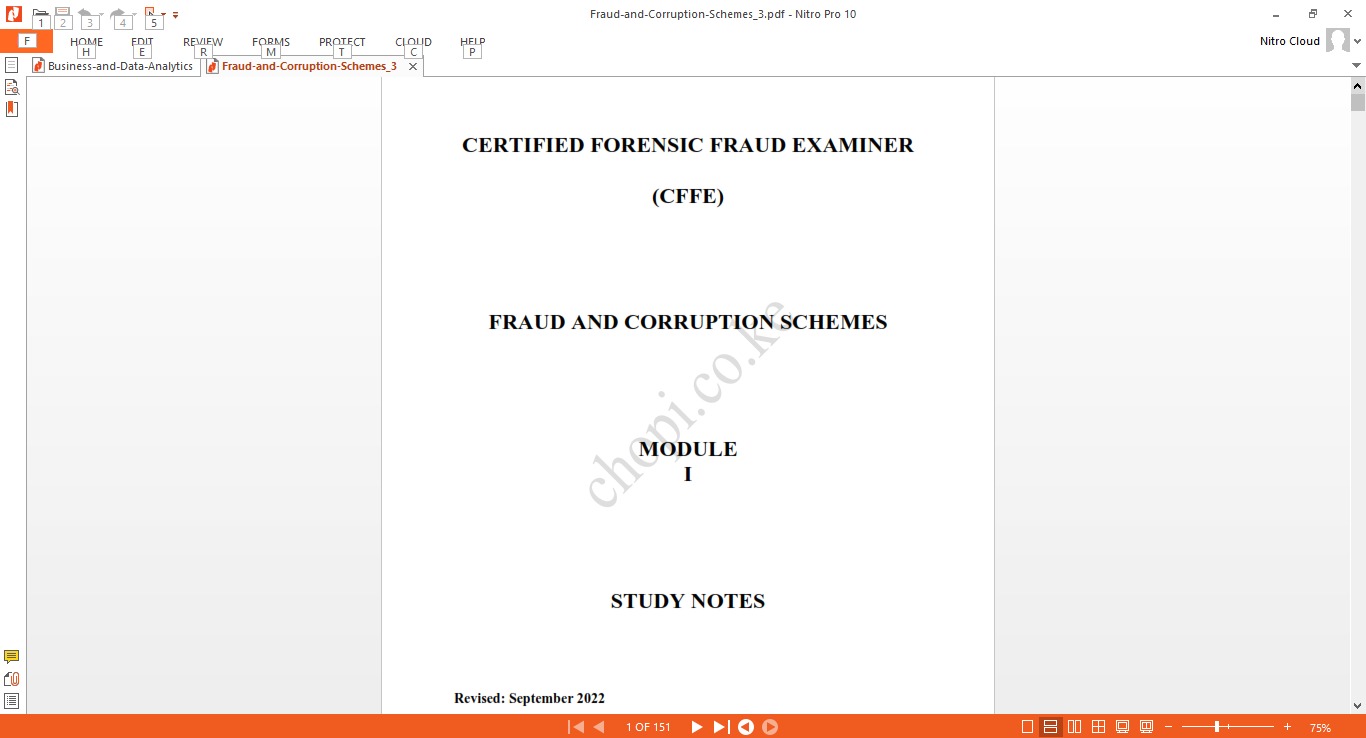
Task: Click the page number field 1 OF 151
Action: pos(648,727)
